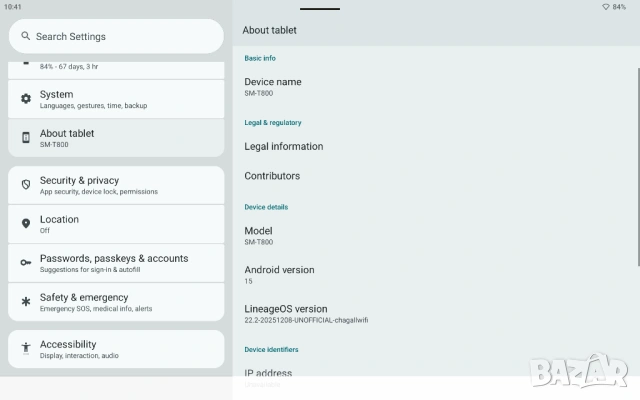Click the System gear icon
The width and height of the screenshot is (640, 400).
[x=26, y=98]
